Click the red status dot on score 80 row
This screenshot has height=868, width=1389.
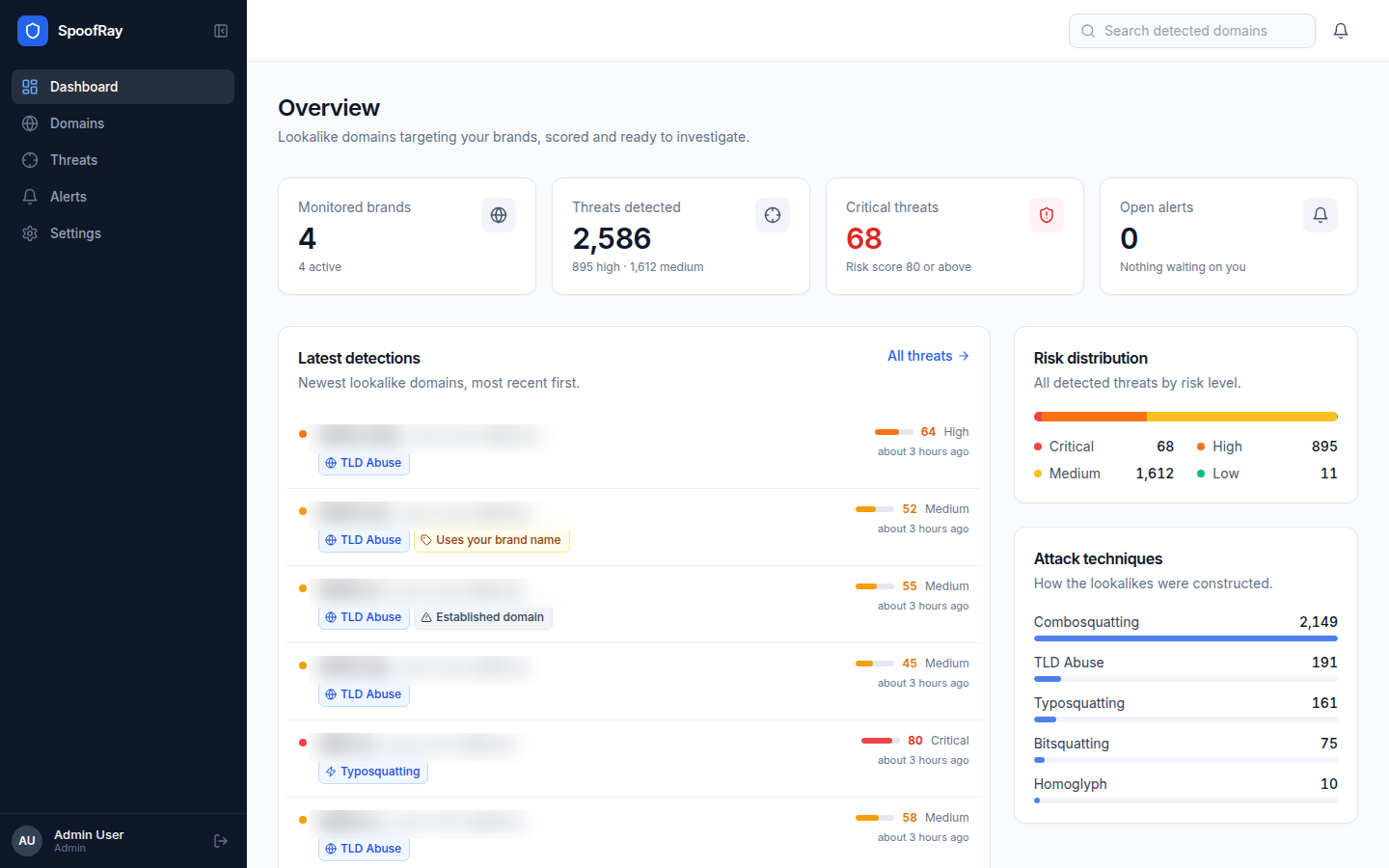303,743
